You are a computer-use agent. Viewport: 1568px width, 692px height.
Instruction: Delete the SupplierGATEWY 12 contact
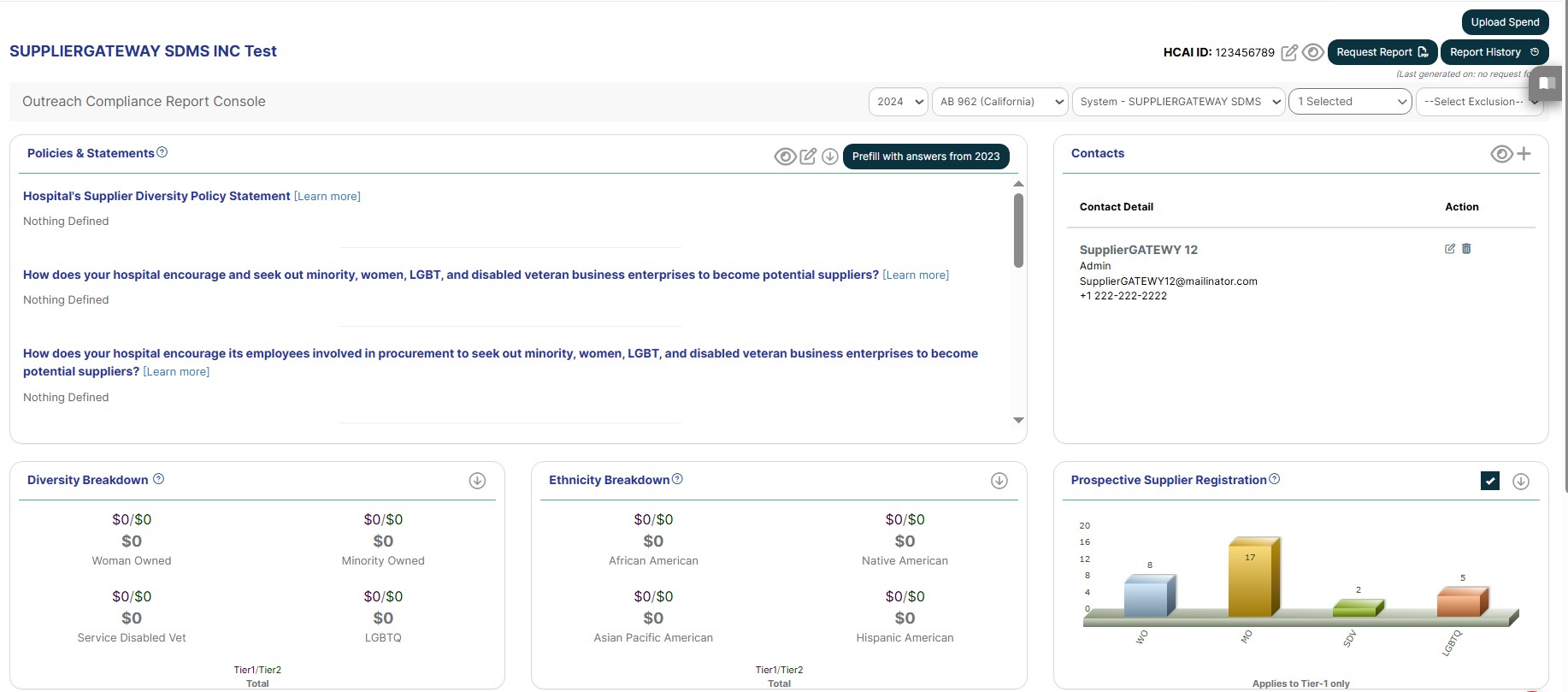click(1466, 249)
